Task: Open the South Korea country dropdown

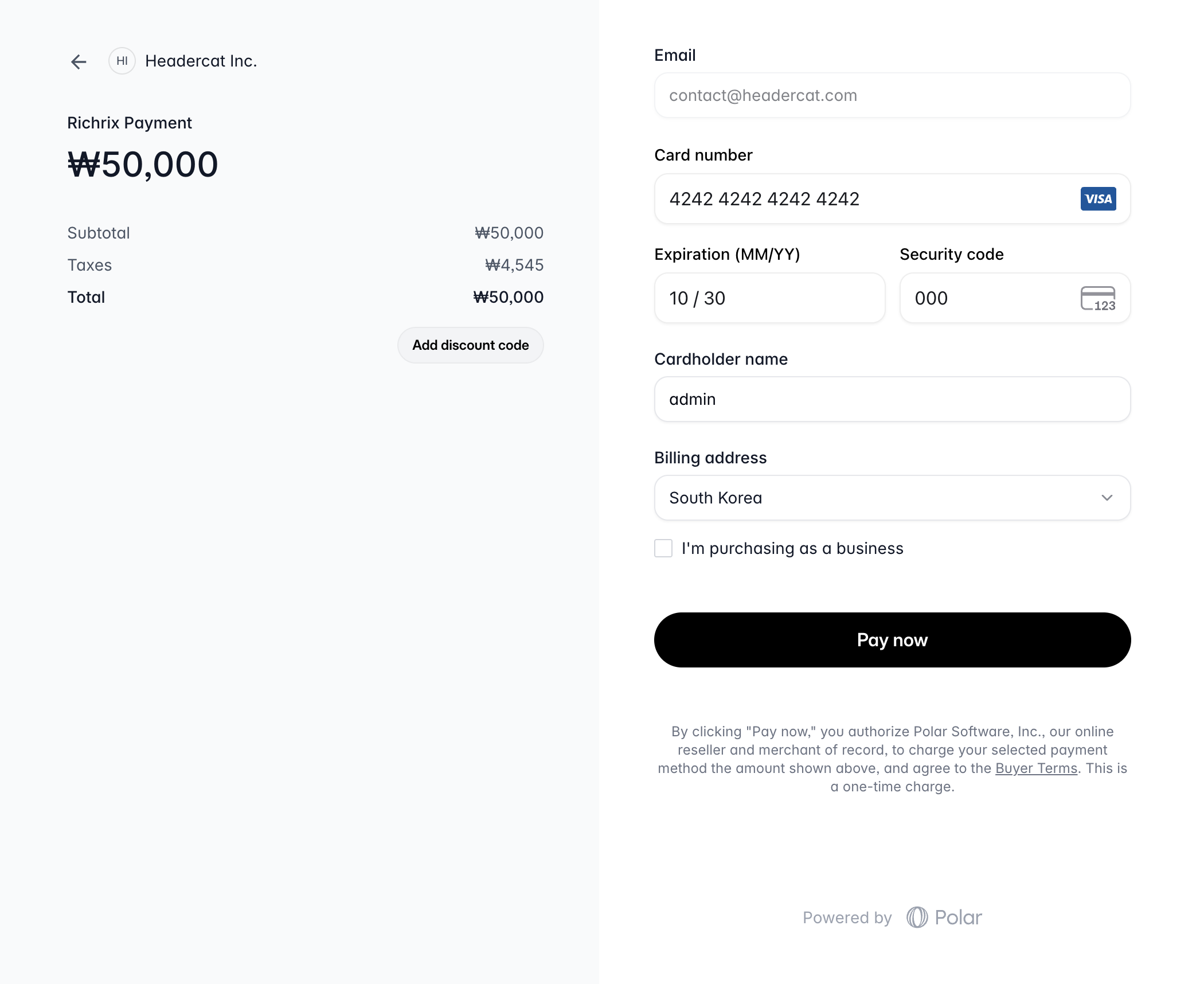Action: (x=892, y=498)
